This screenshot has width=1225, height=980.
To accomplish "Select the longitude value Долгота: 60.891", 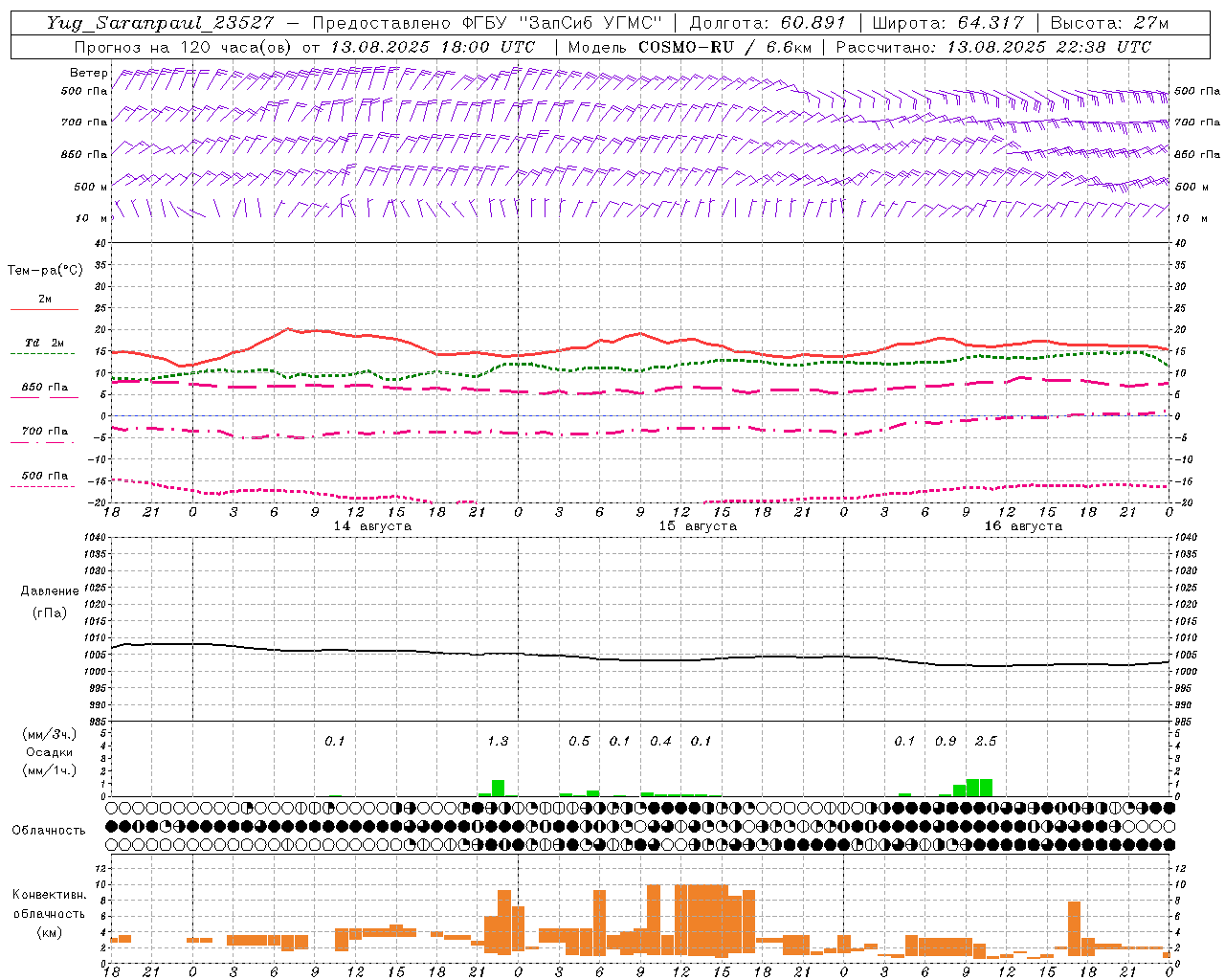I will 768,23.
